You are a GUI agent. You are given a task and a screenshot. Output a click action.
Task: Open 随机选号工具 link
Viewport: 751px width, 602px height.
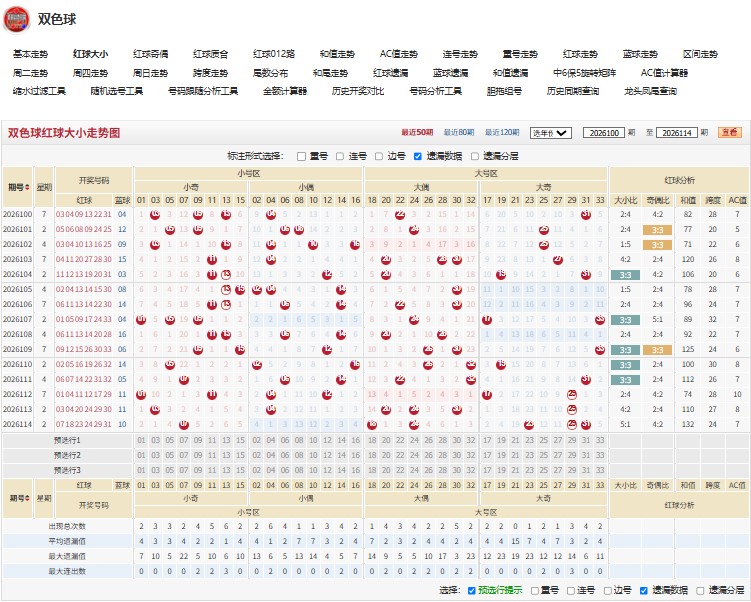(117, 91)
